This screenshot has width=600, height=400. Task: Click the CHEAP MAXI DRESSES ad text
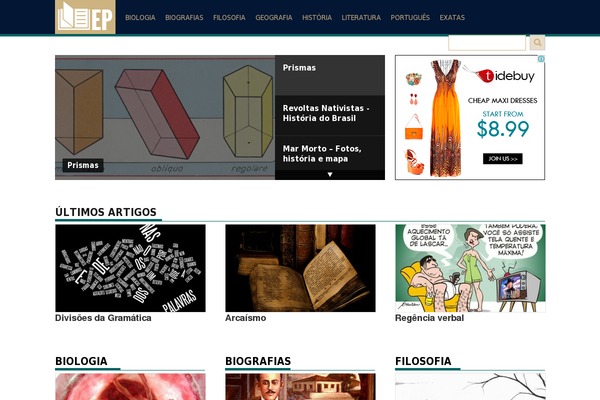click(x=502, y=101)
